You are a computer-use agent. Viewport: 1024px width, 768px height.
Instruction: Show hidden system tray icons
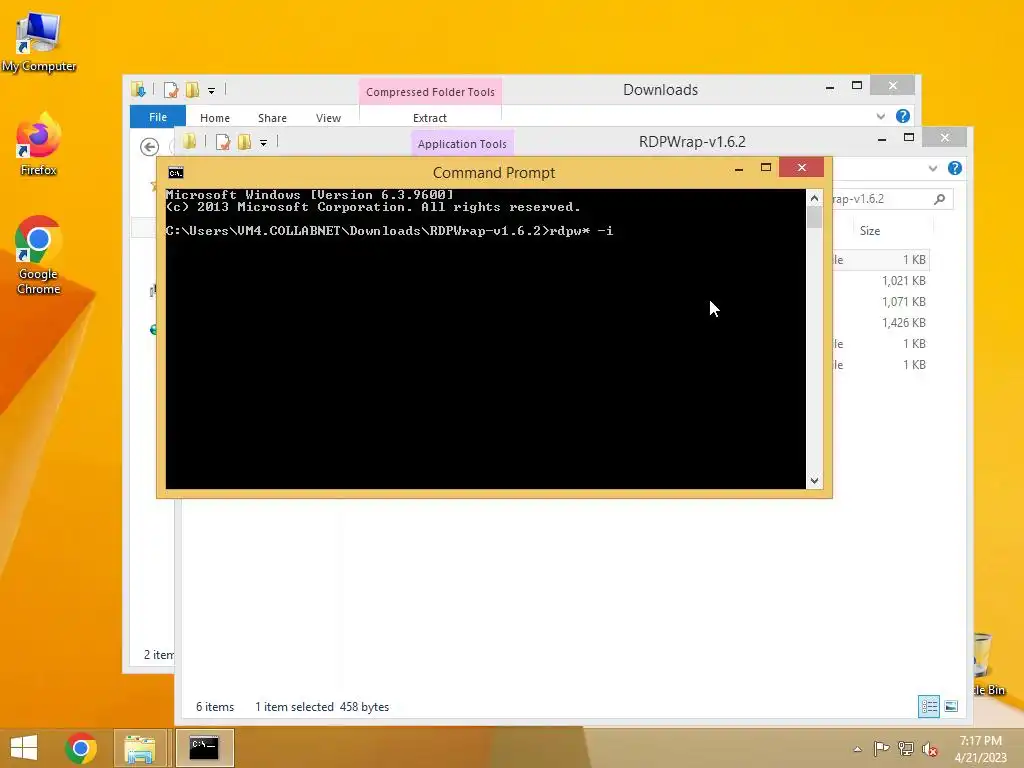coord(857,749)
